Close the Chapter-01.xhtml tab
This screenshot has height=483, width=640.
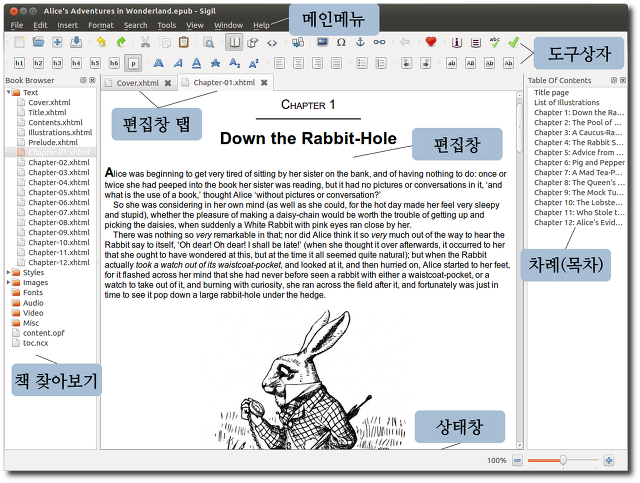[264, 82]
